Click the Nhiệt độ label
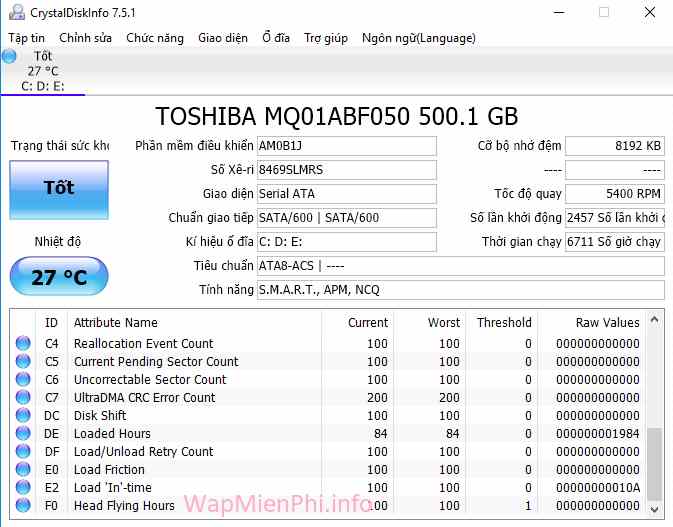673x527 pixels. [58, 242]
